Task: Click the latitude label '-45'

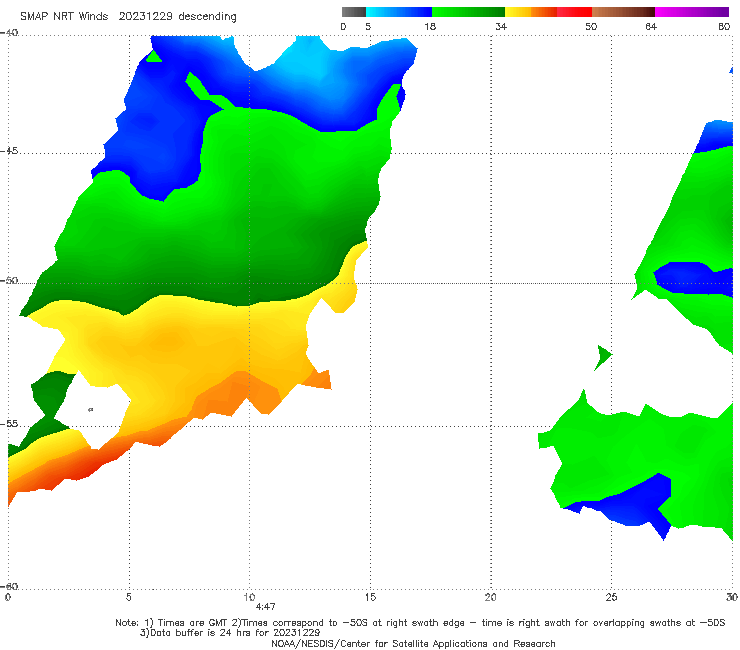Action: coord(9,151)
